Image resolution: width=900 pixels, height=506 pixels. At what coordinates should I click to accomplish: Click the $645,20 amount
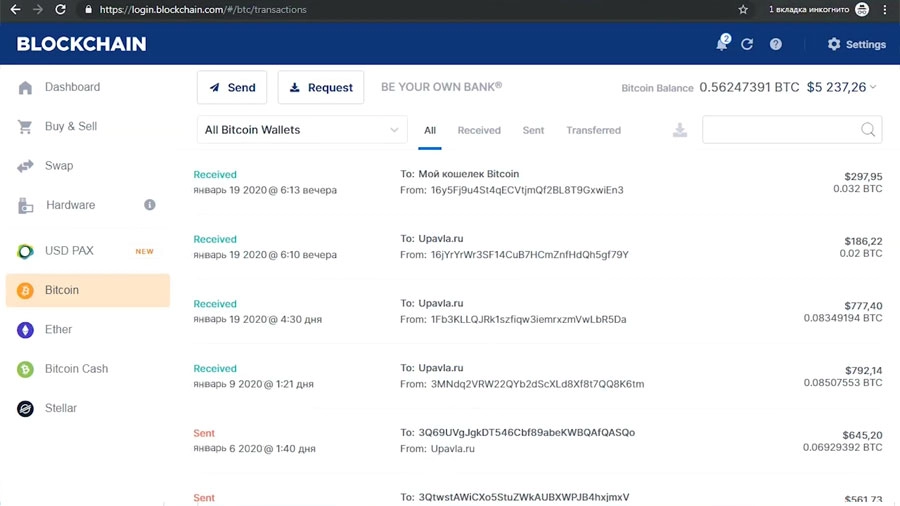pyautogui.click(x=863, y=435)
